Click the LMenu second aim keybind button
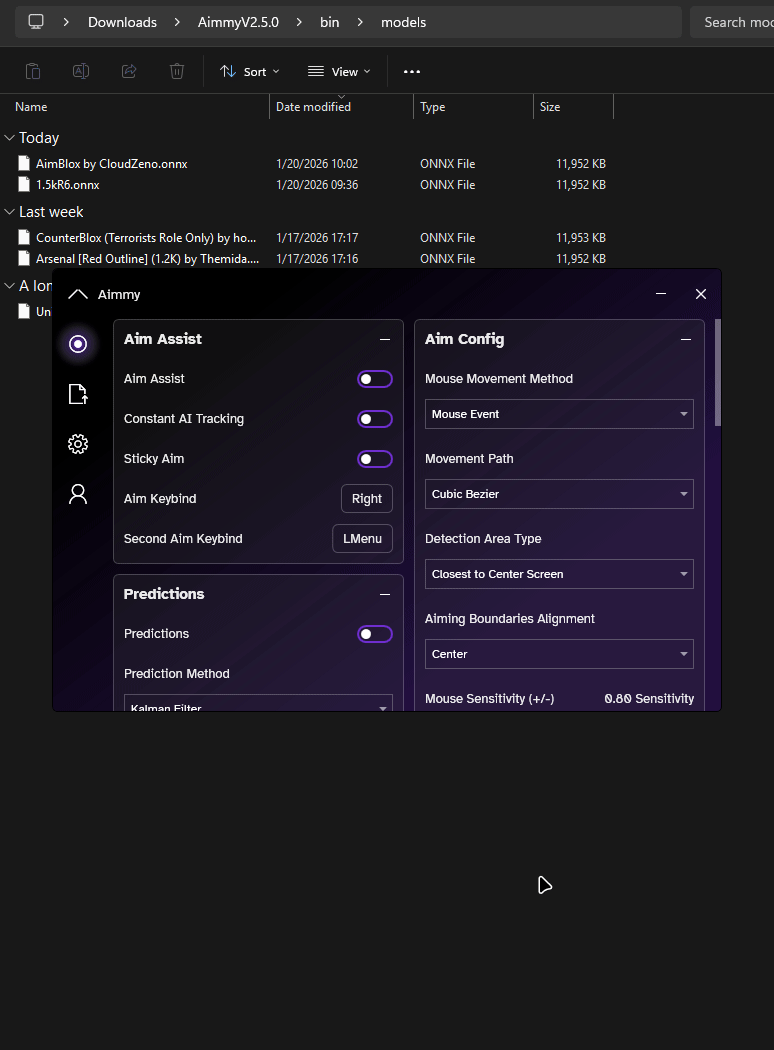774x1050 pixels. 362,538
